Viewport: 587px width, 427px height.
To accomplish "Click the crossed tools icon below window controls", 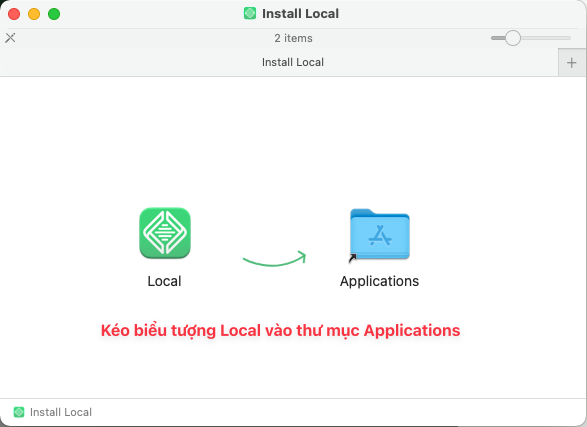I will click(10, 38).
